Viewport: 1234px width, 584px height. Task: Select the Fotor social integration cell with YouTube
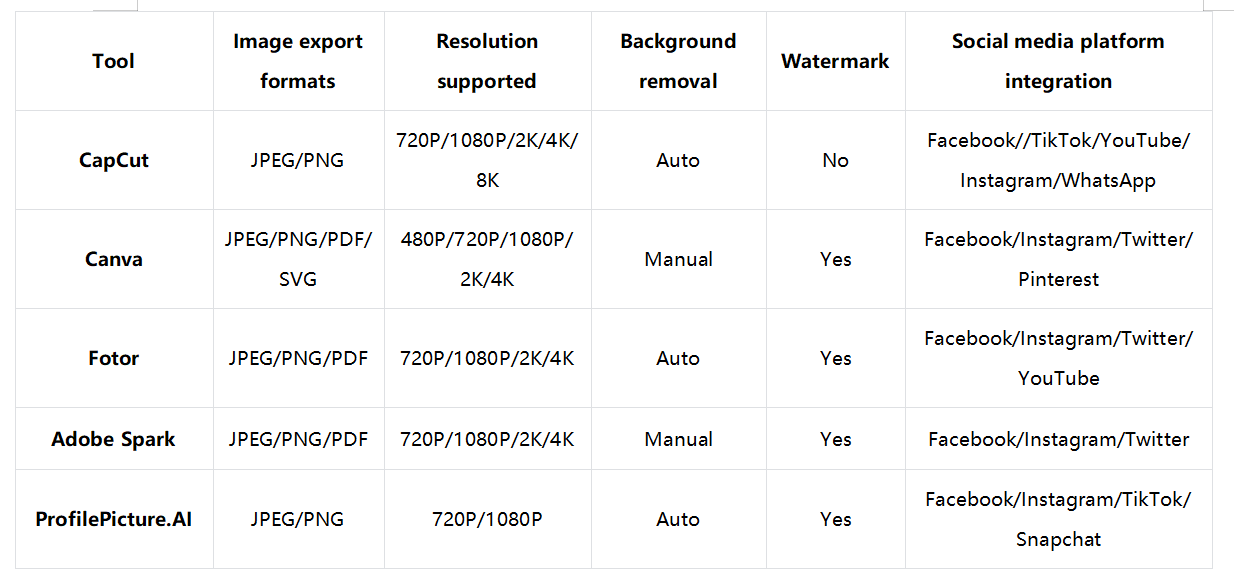click(x=1058, y=358)
